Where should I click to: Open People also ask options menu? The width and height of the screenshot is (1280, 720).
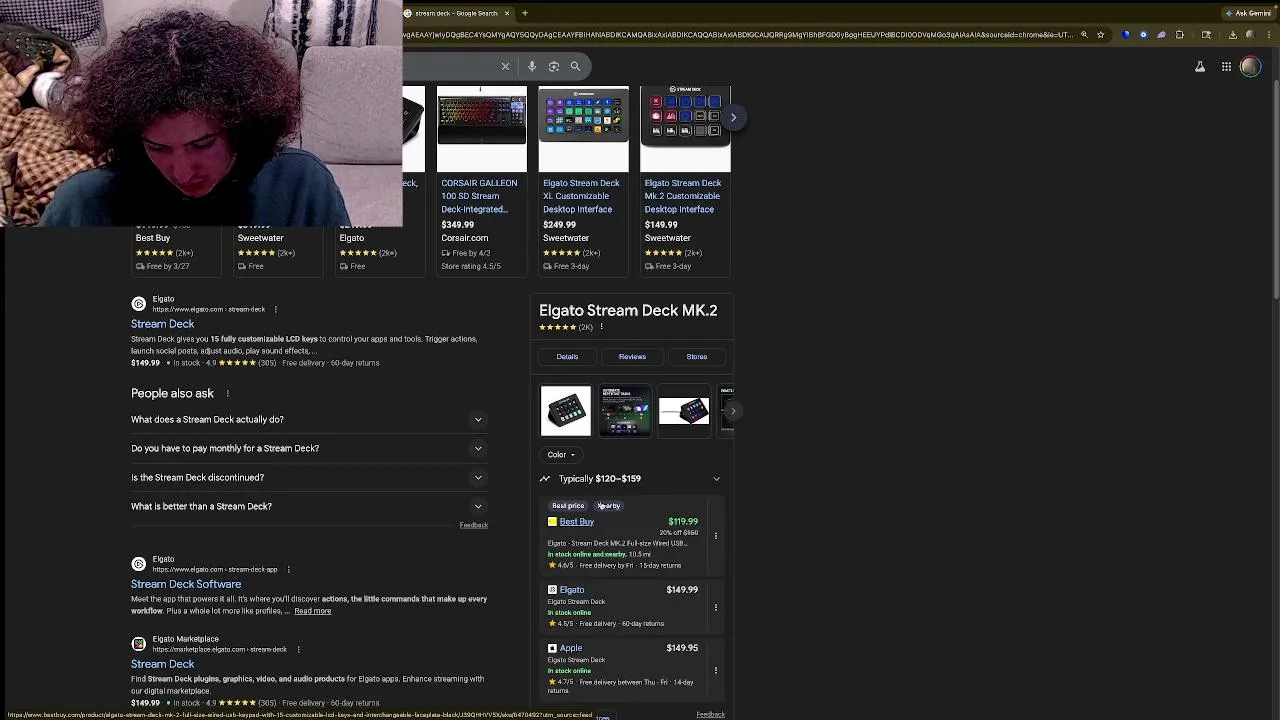[227, 393]
